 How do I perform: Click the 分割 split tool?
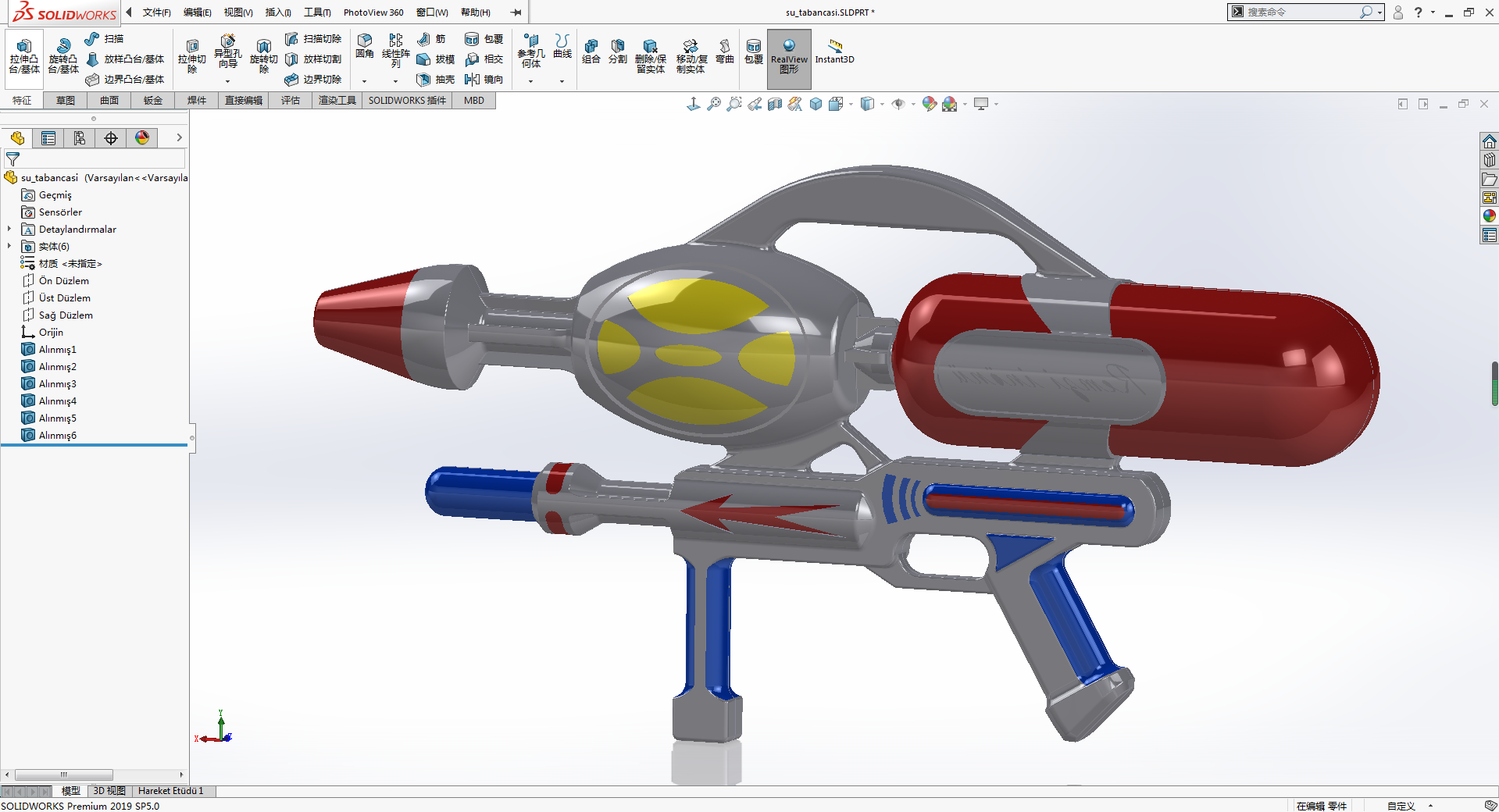point(618,52)
